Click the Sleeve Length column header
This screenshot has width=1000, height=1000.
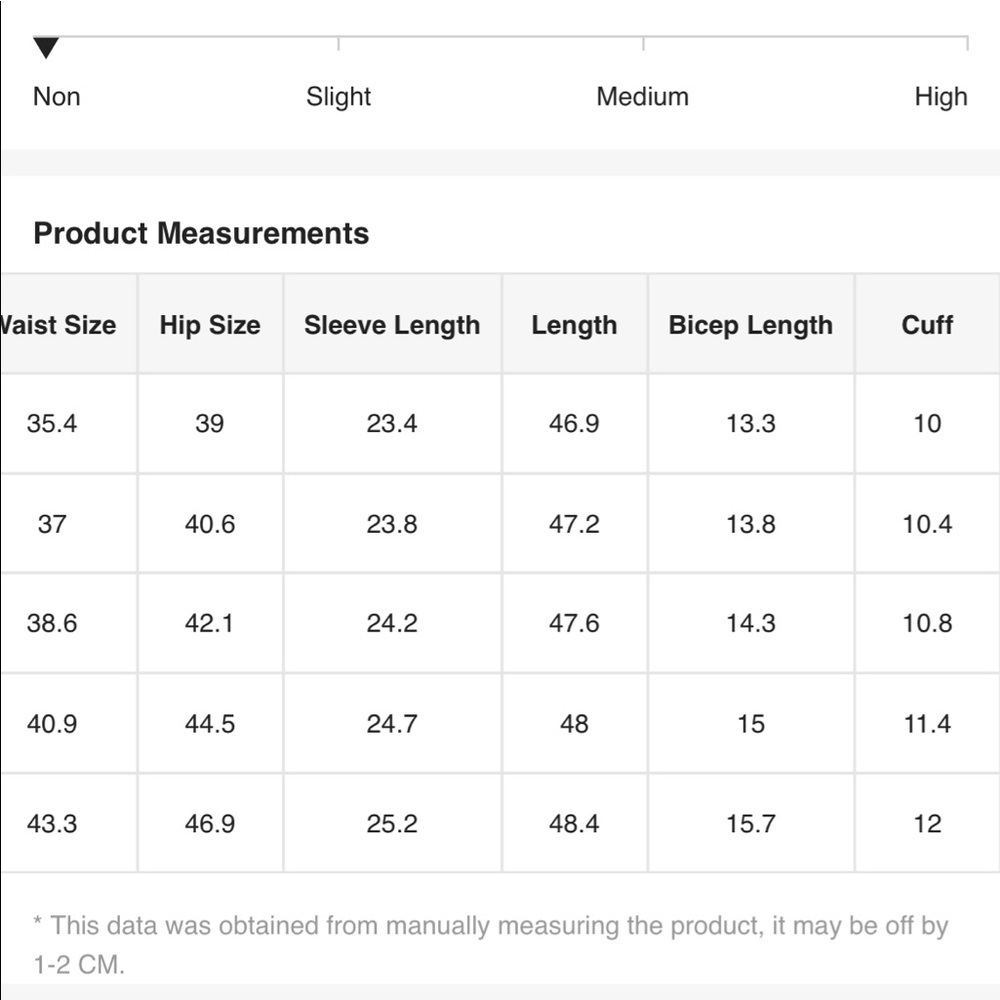point(392,324)
